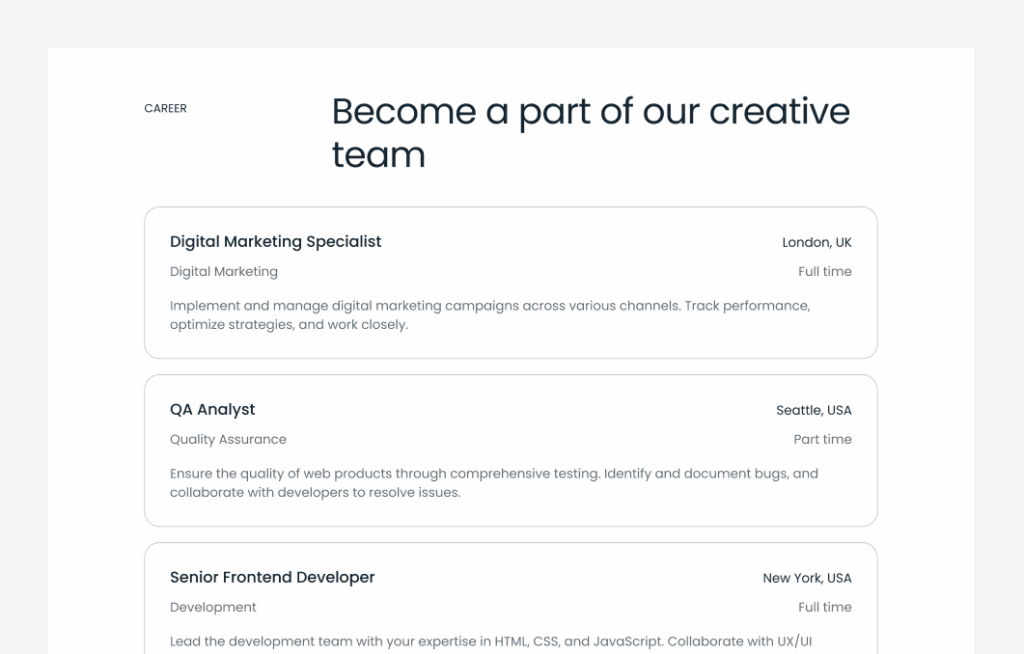Image resolution: width=1024 pixels, height=654 pixels.
Task: Click the Seattle, USA location text
Action: click(x=813, y=411)
